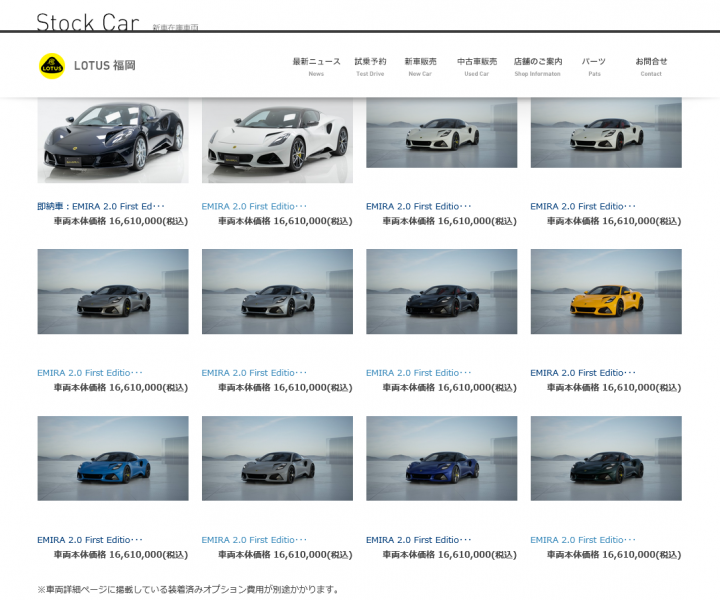Click EMIRA link under black car
This screenshot has height=600, width=720.
tap(418, 373)
